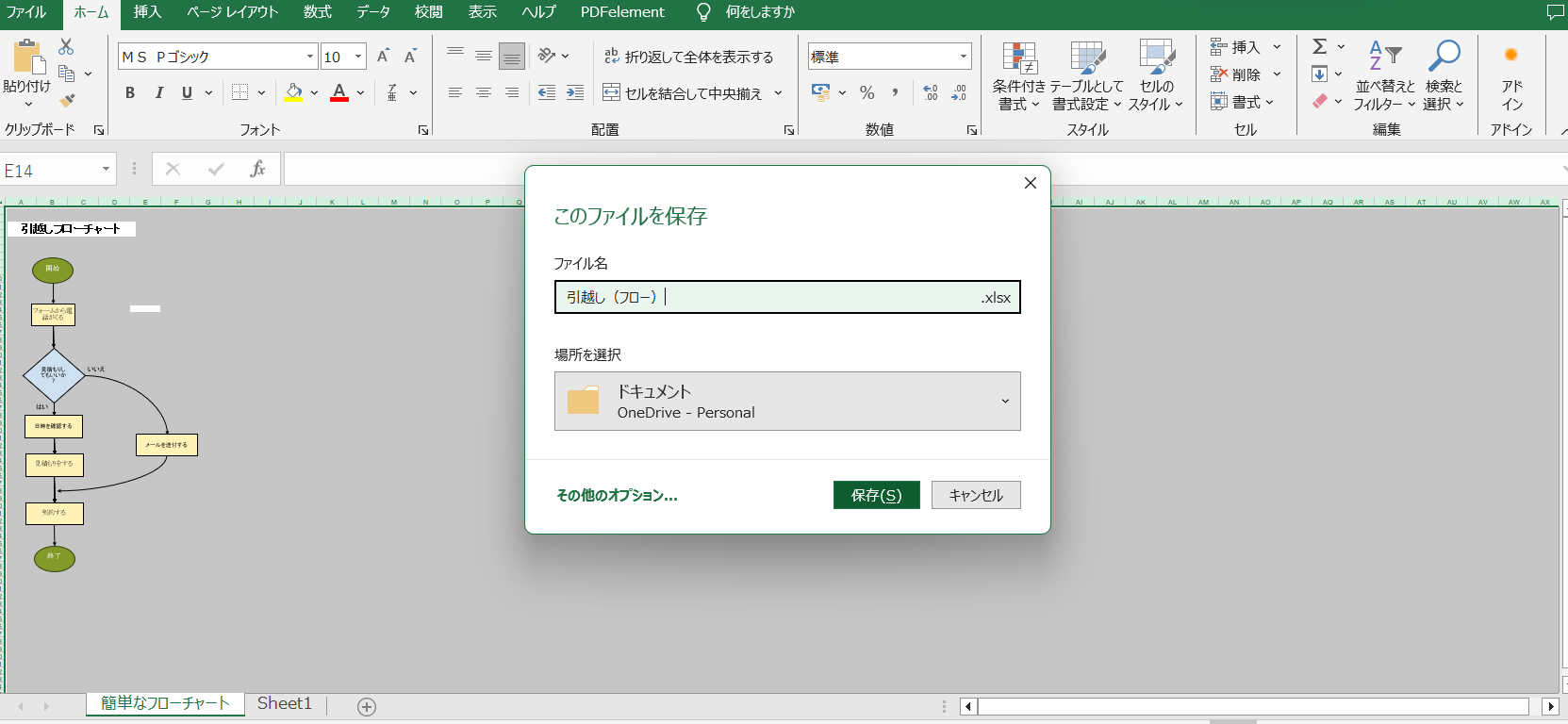This screenshot has height=724, width=1568.
Task: Click the increase decimal places icon
Action: [931, 92]
